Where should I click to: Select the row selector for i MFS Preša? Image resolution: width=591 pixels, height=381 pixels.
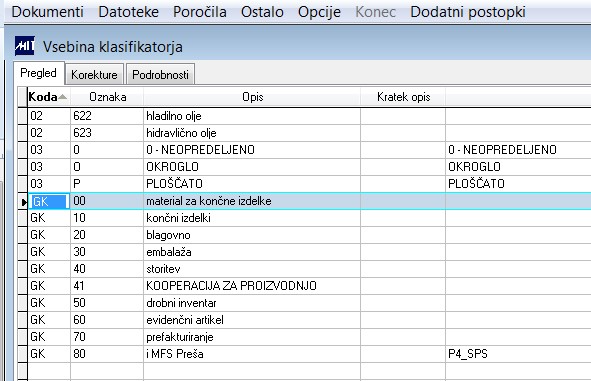coord(23,354)
